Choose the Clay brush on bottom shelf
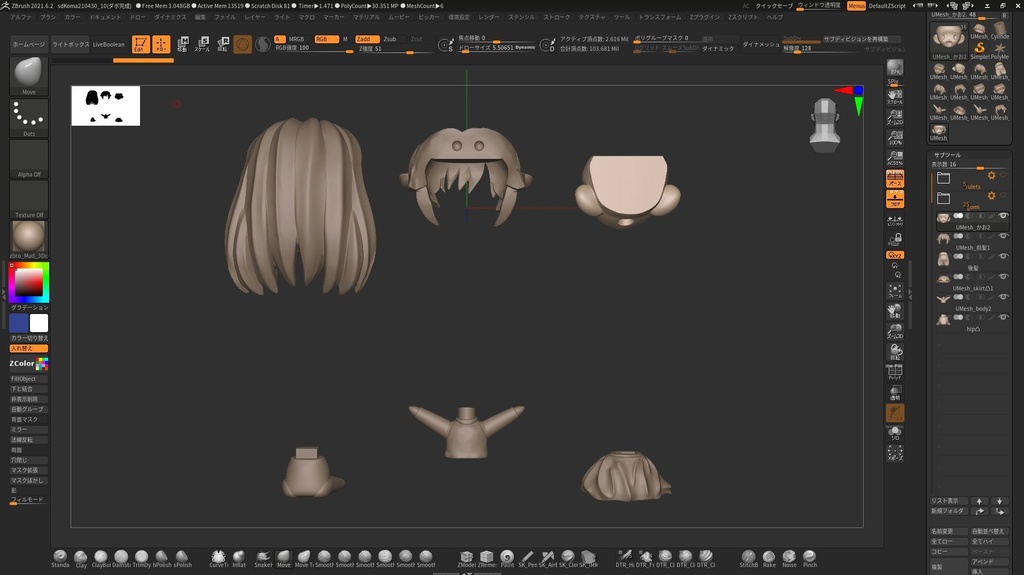The width and height of the screenshot is (1024, 575). pos(81,557)
